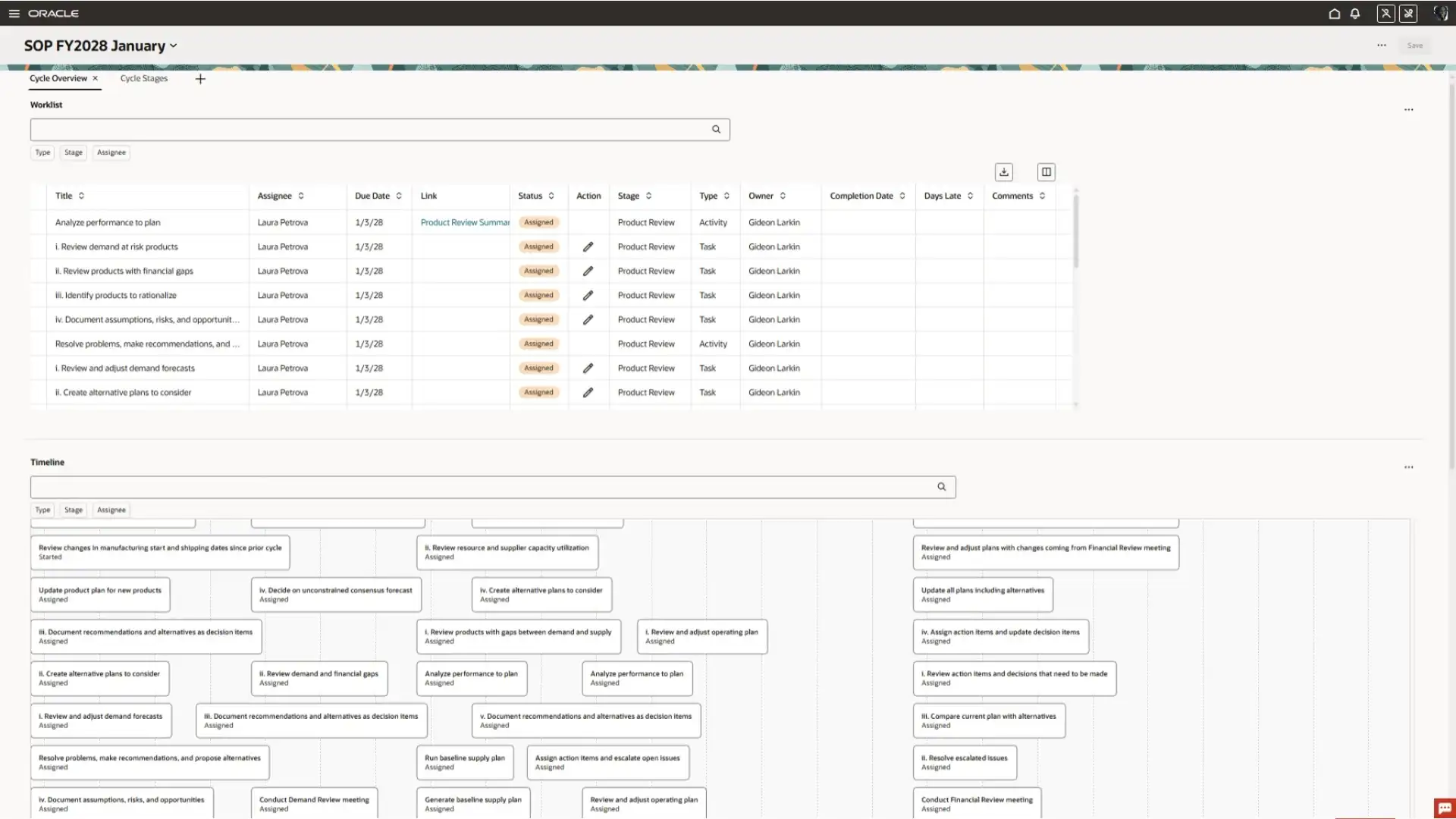Open the hamburger navigation menu
The image size is (1456, 819).
point(14,14)
